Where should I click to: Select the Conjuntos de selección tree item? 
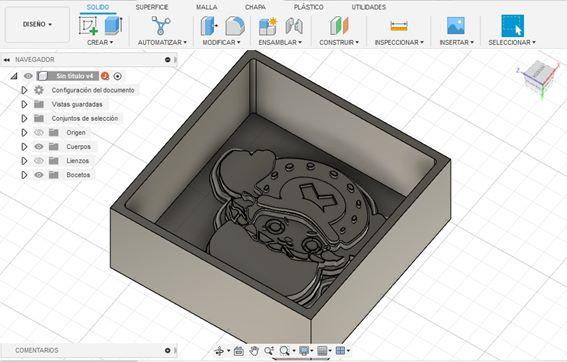pos(85,118)
